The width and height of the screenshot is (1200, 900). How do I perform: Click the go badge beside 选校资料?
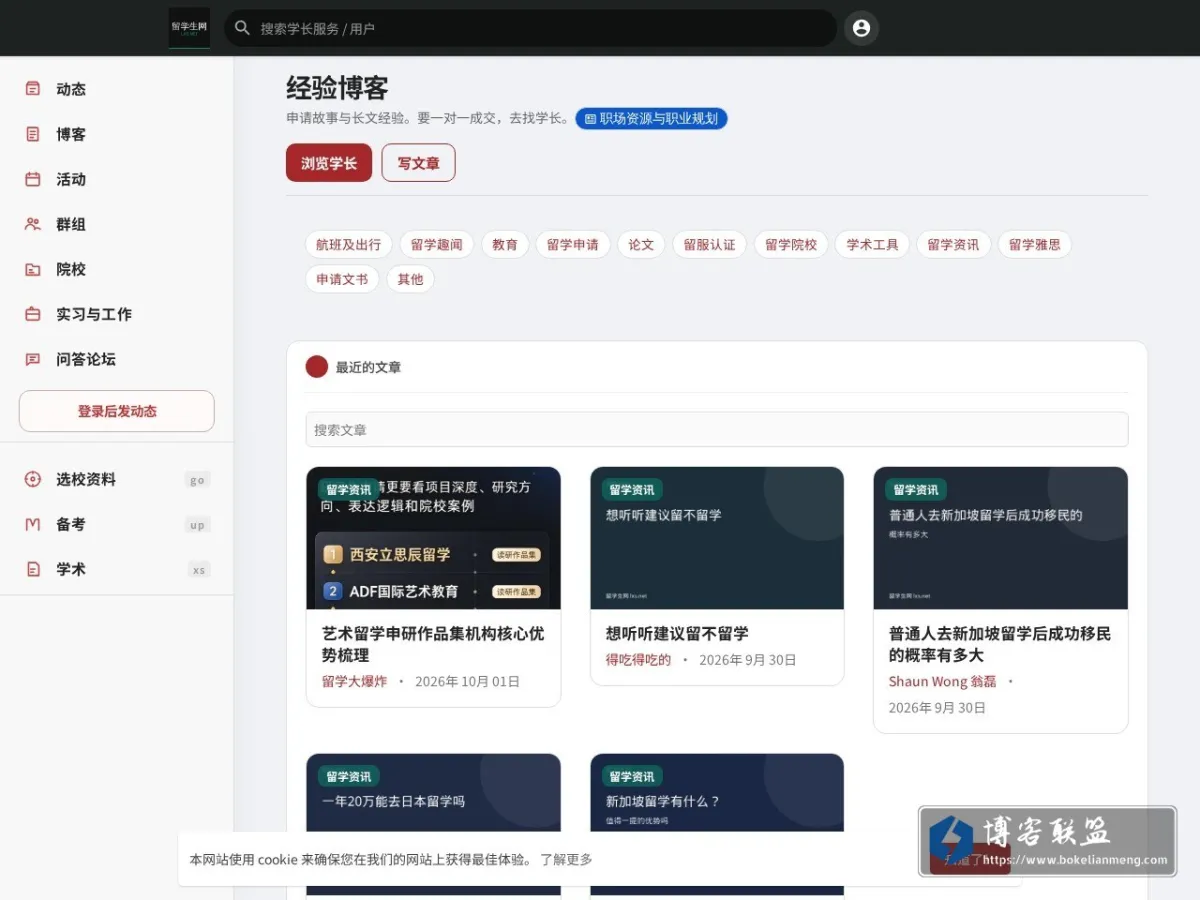197,480
